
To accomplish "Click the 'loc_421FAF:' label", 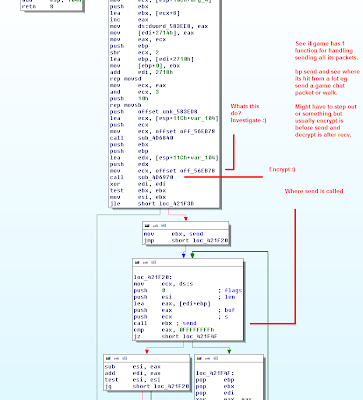I will 215,373.
